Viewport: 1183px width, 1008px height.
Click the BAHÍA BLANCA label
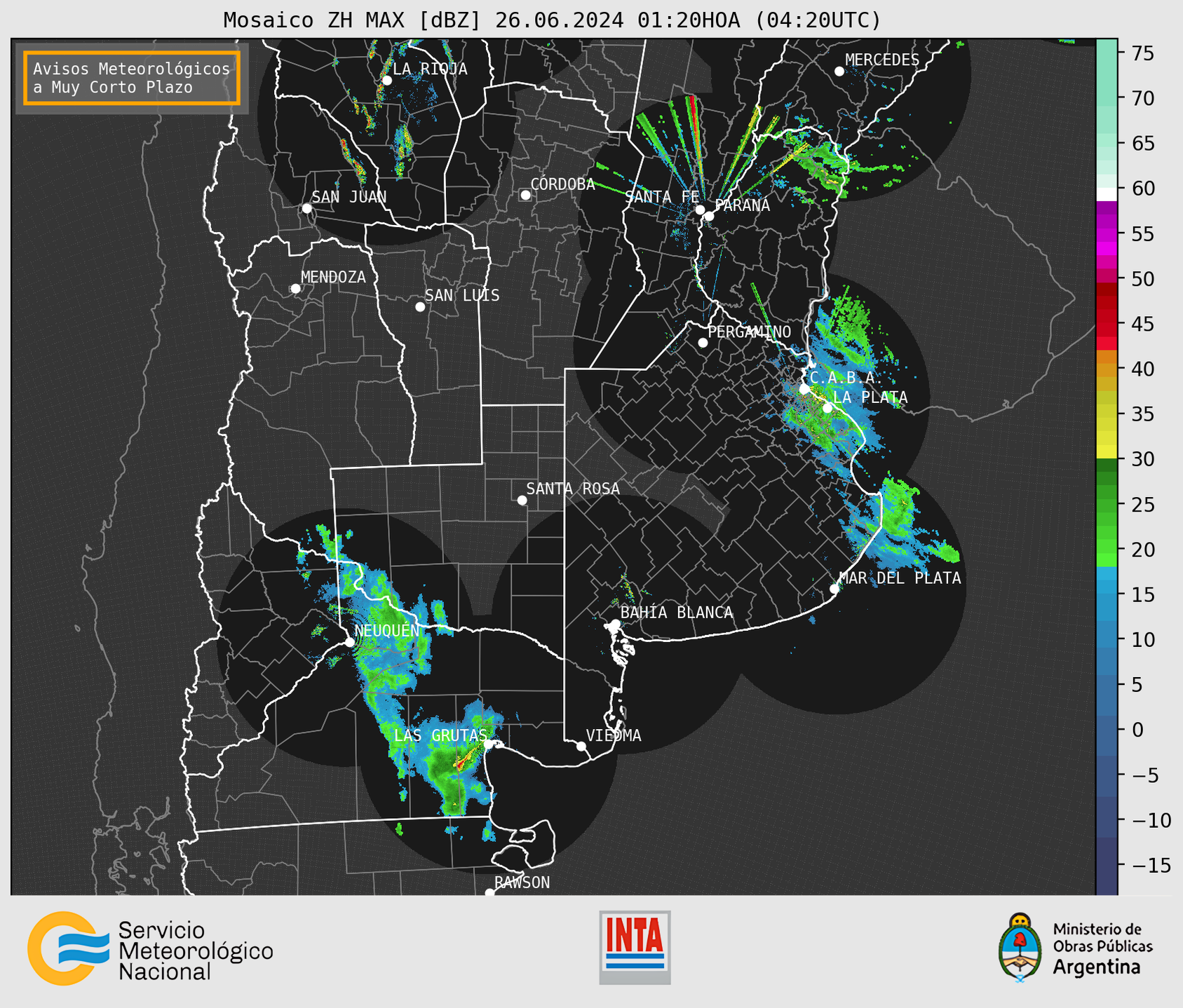(677, 613)
